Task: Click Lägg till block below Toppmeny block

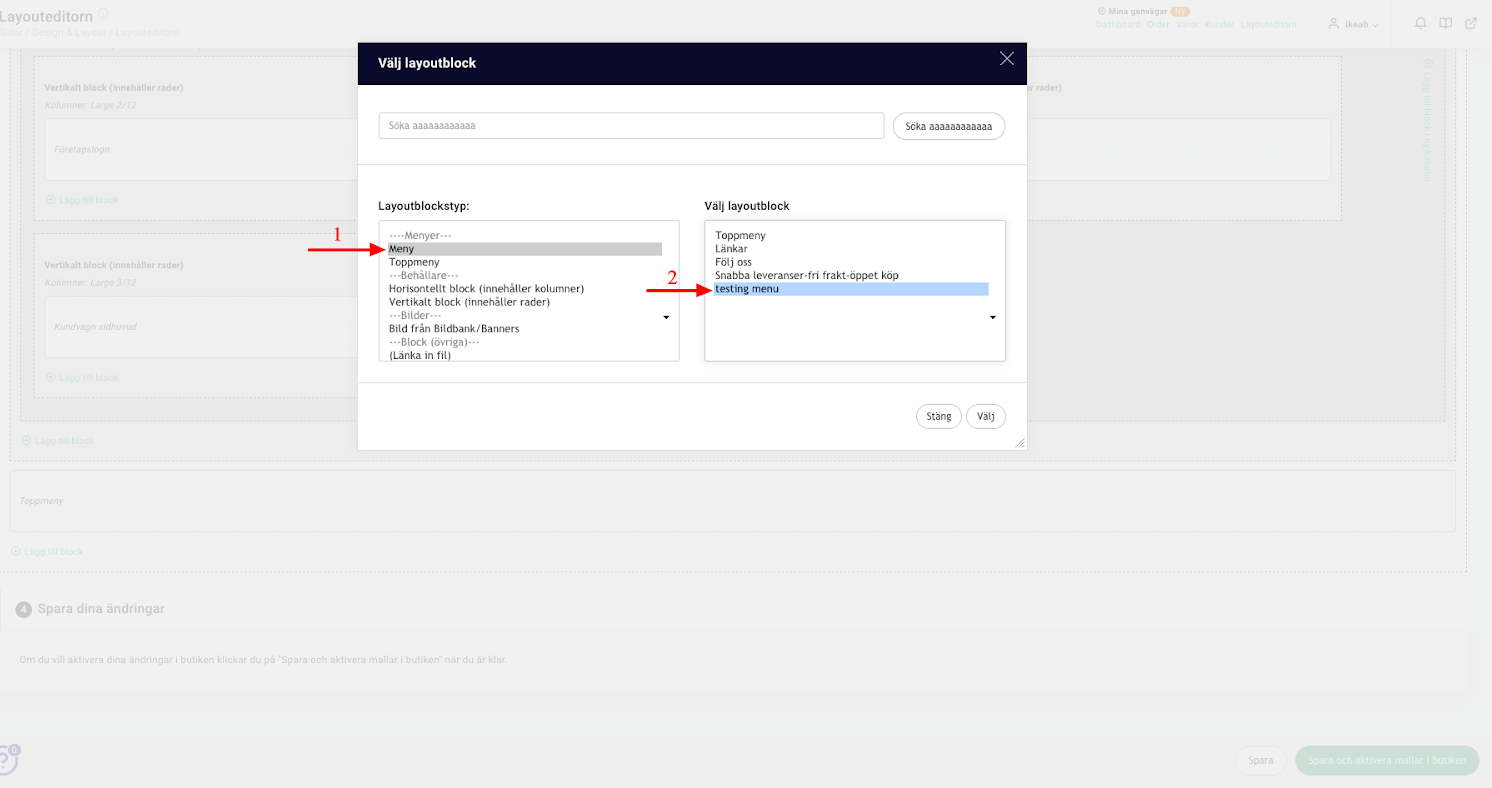Action: click(47, 552)
